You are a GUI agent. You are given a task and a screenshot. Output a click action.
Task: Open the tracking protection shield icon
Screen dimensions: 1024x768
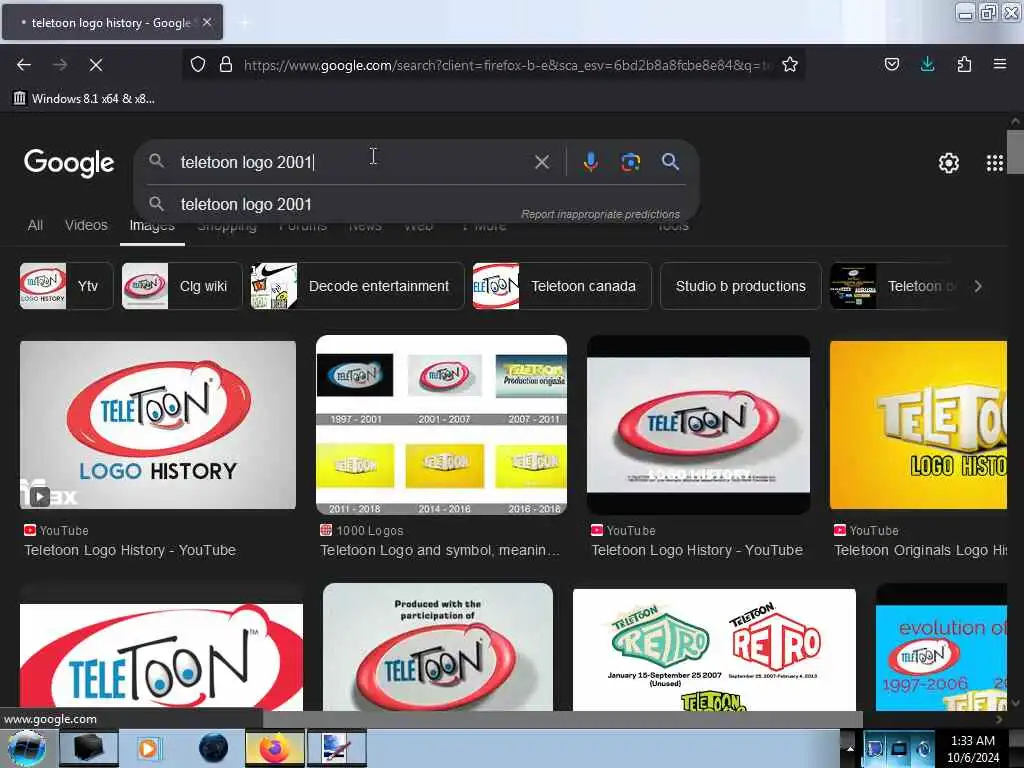click(198, 64)
